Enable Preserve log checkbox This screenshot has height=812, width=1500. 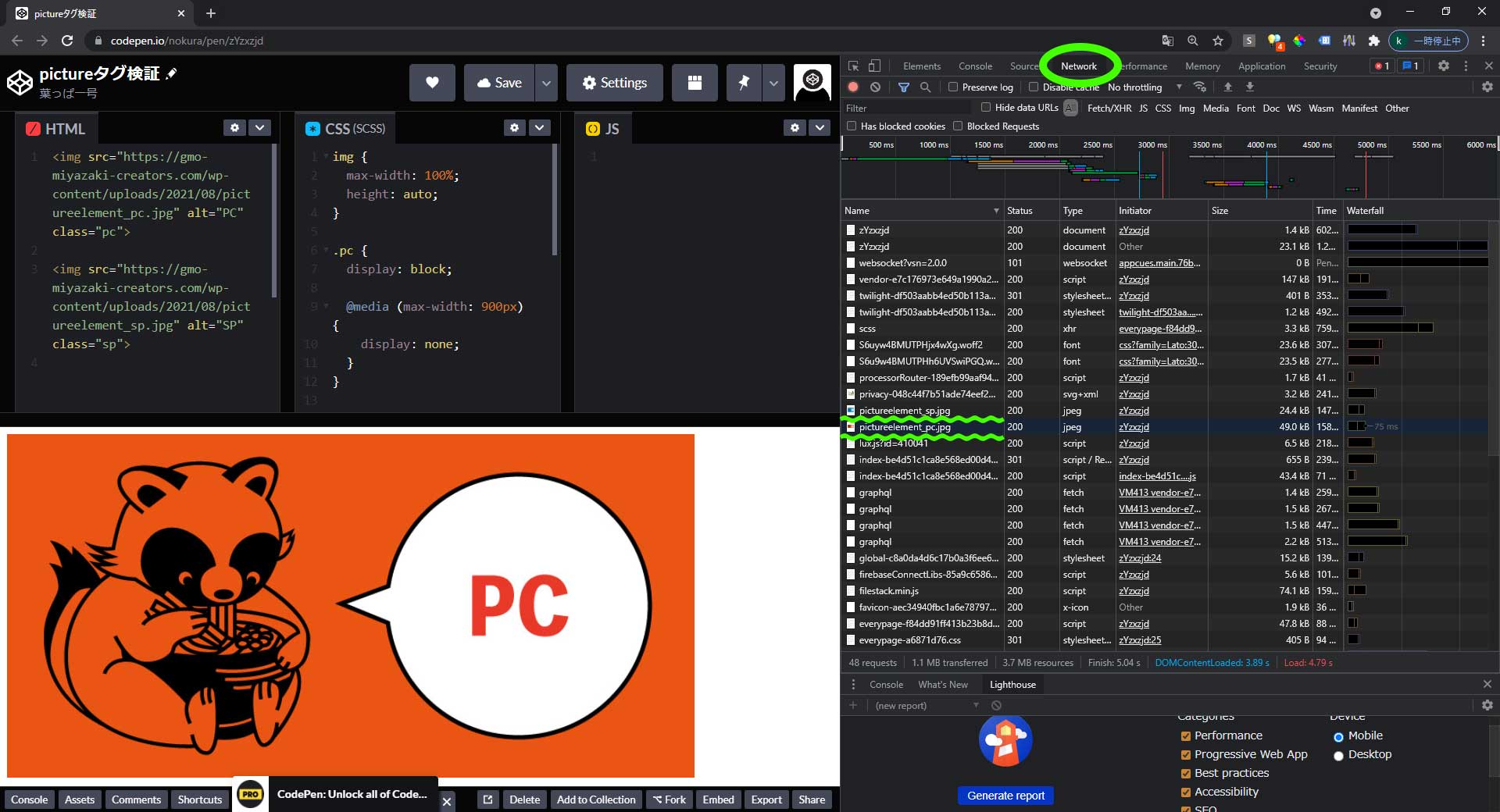(953, 87)
